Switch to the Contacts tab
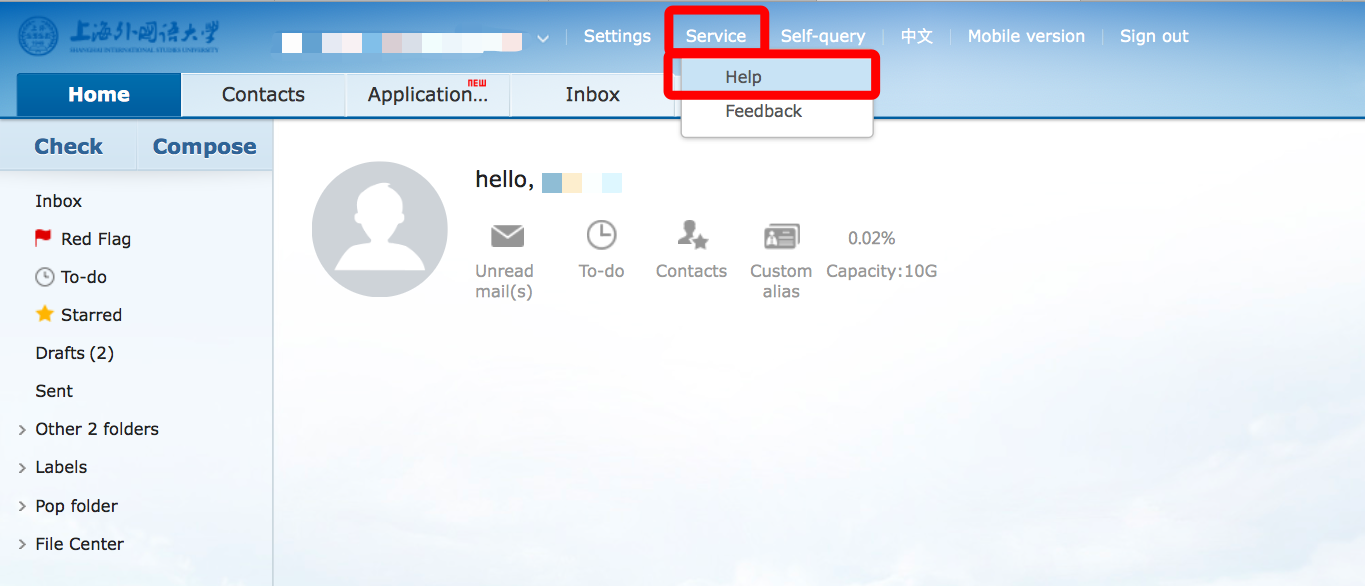 (263, 95)
